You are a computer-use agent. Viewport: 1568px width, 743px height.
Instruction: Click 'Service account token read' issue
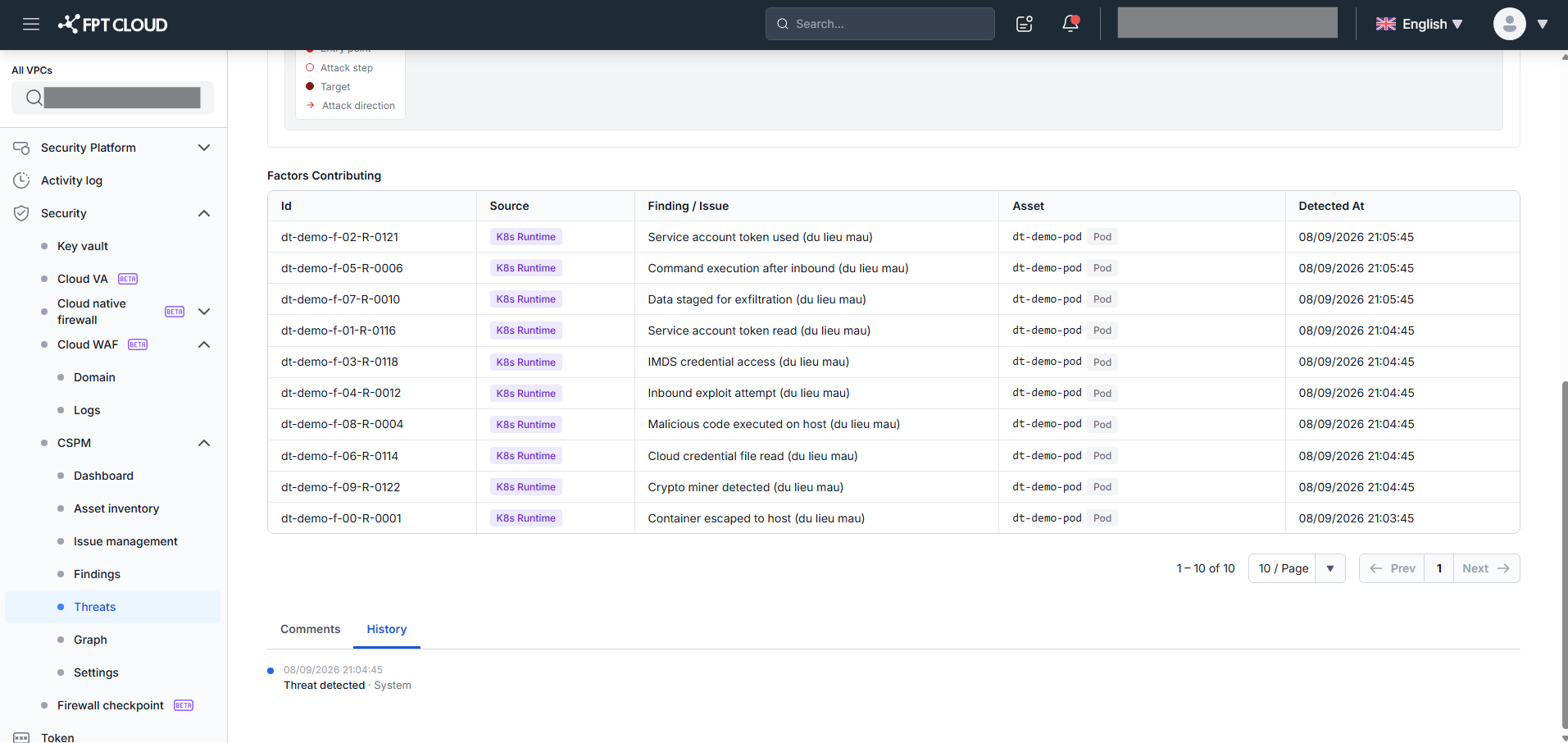click(759, 330)
